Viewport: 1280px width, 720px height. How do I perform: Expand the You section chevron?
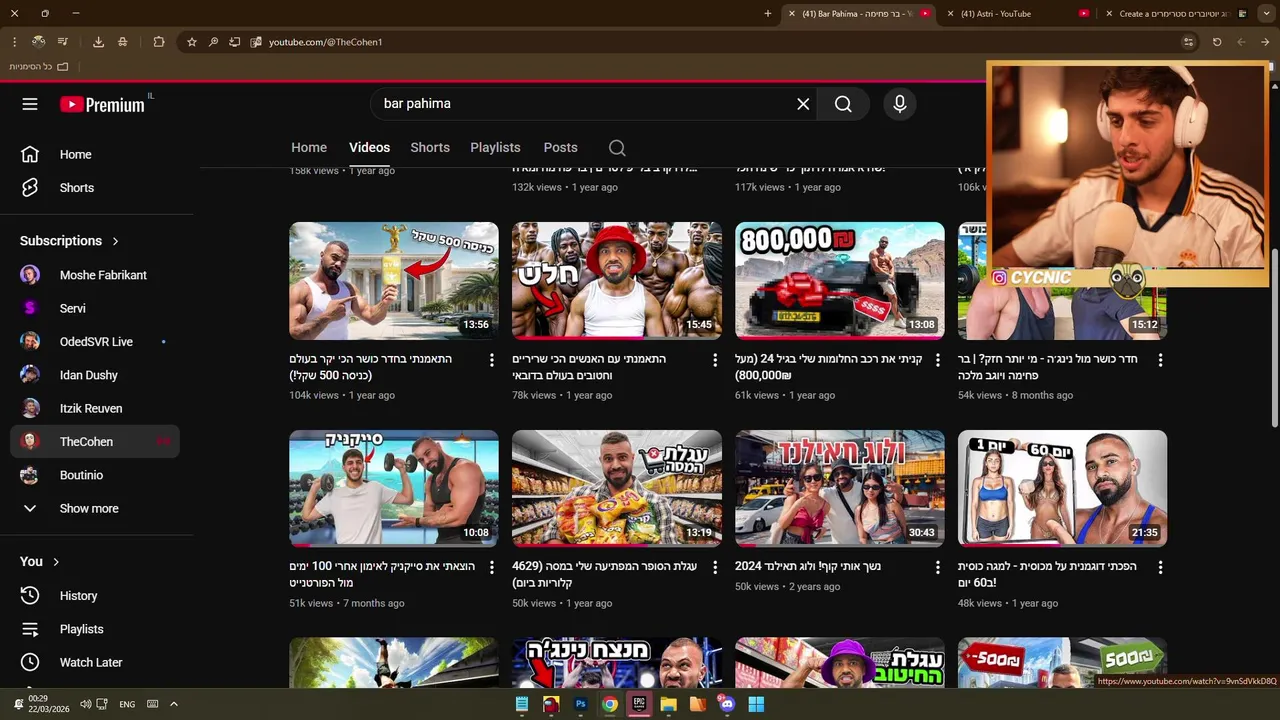point(56,562)
